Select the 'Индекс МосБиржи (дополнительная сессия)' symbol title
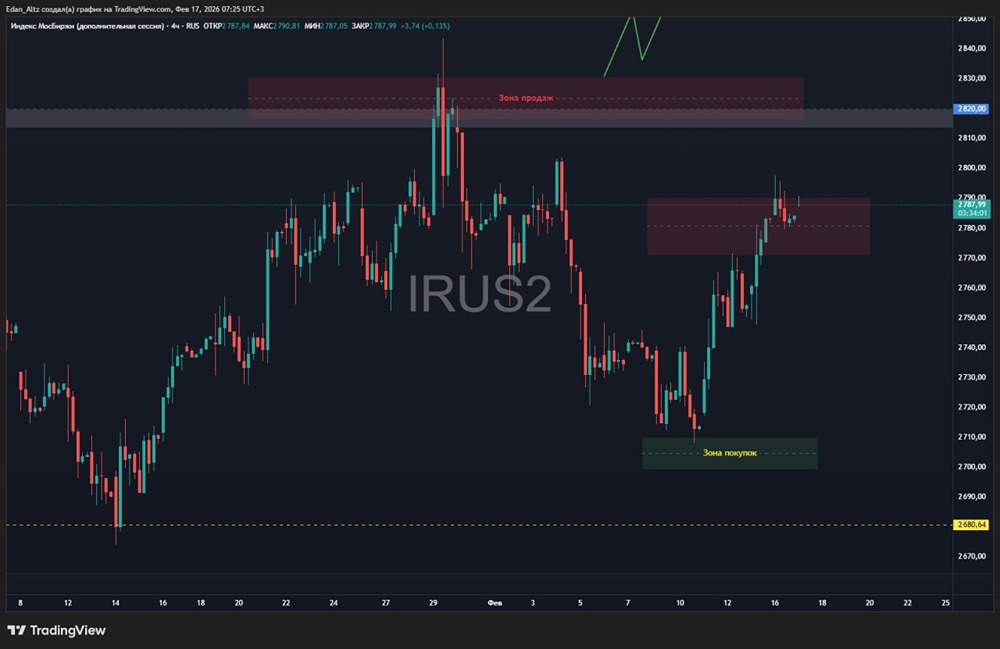1000x649 pixels. 87,26
